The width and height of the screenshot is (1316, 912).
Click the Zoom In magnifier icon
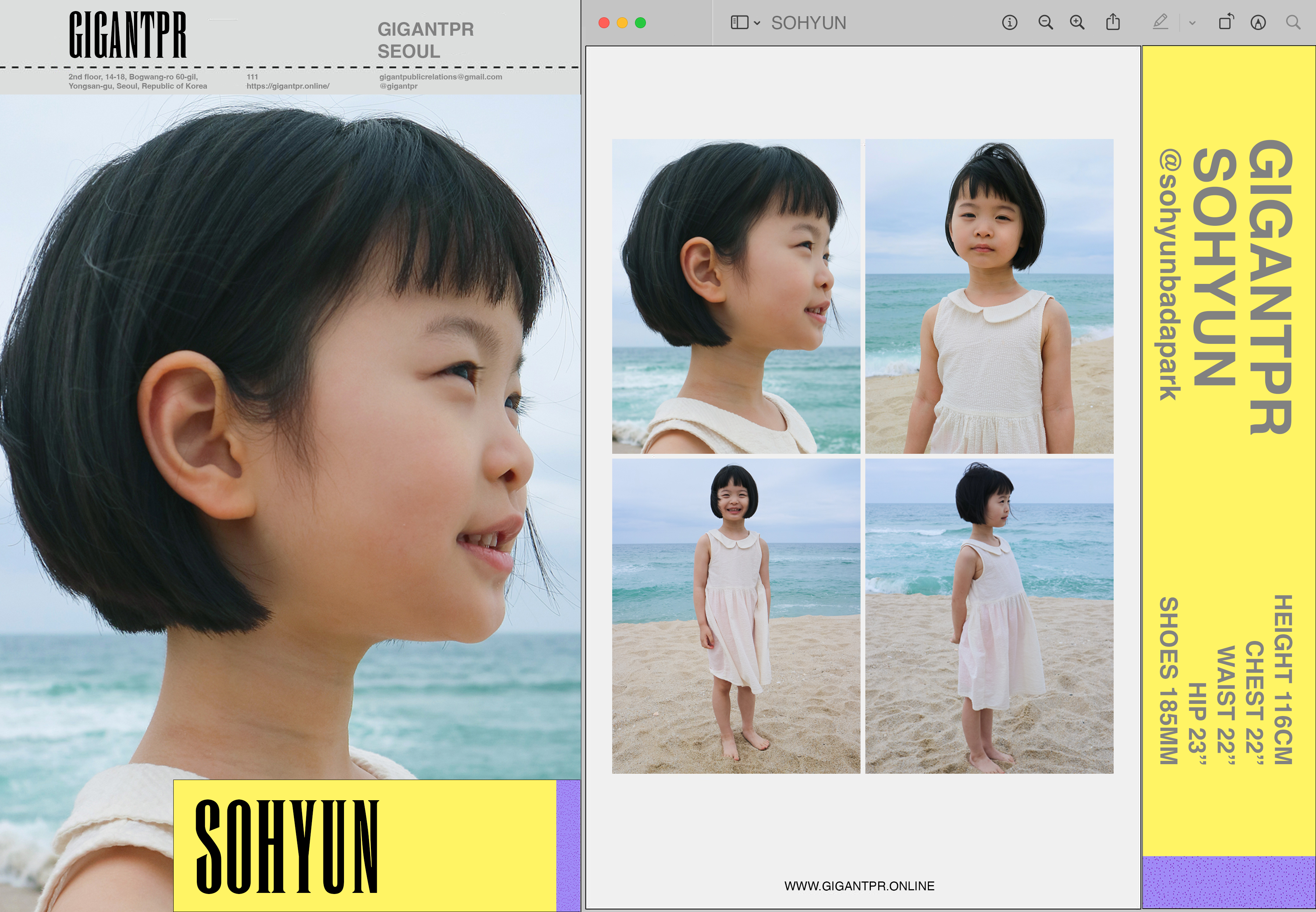point(1077,23)
